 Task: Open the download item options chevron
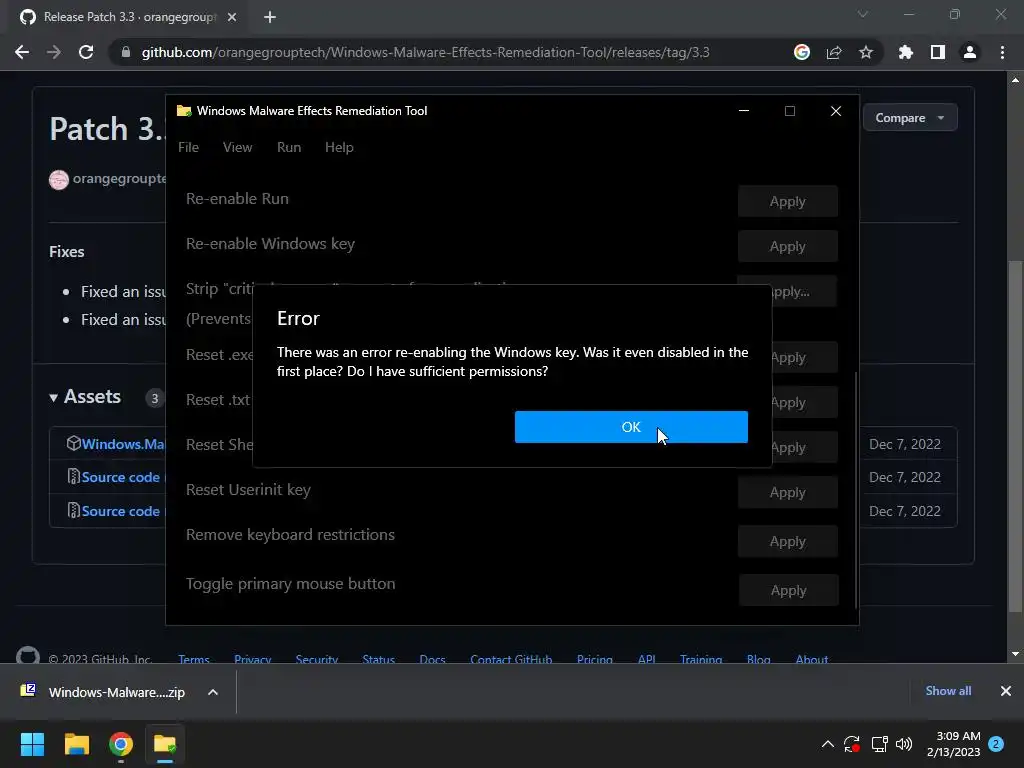[x=213, y=692]
